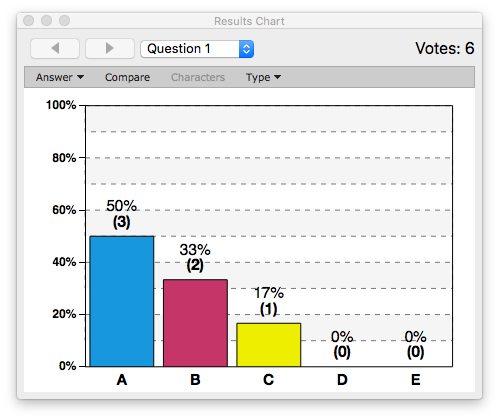Close the Results Chart window
This screenshot has width=499, height=420.
point(29,21)
